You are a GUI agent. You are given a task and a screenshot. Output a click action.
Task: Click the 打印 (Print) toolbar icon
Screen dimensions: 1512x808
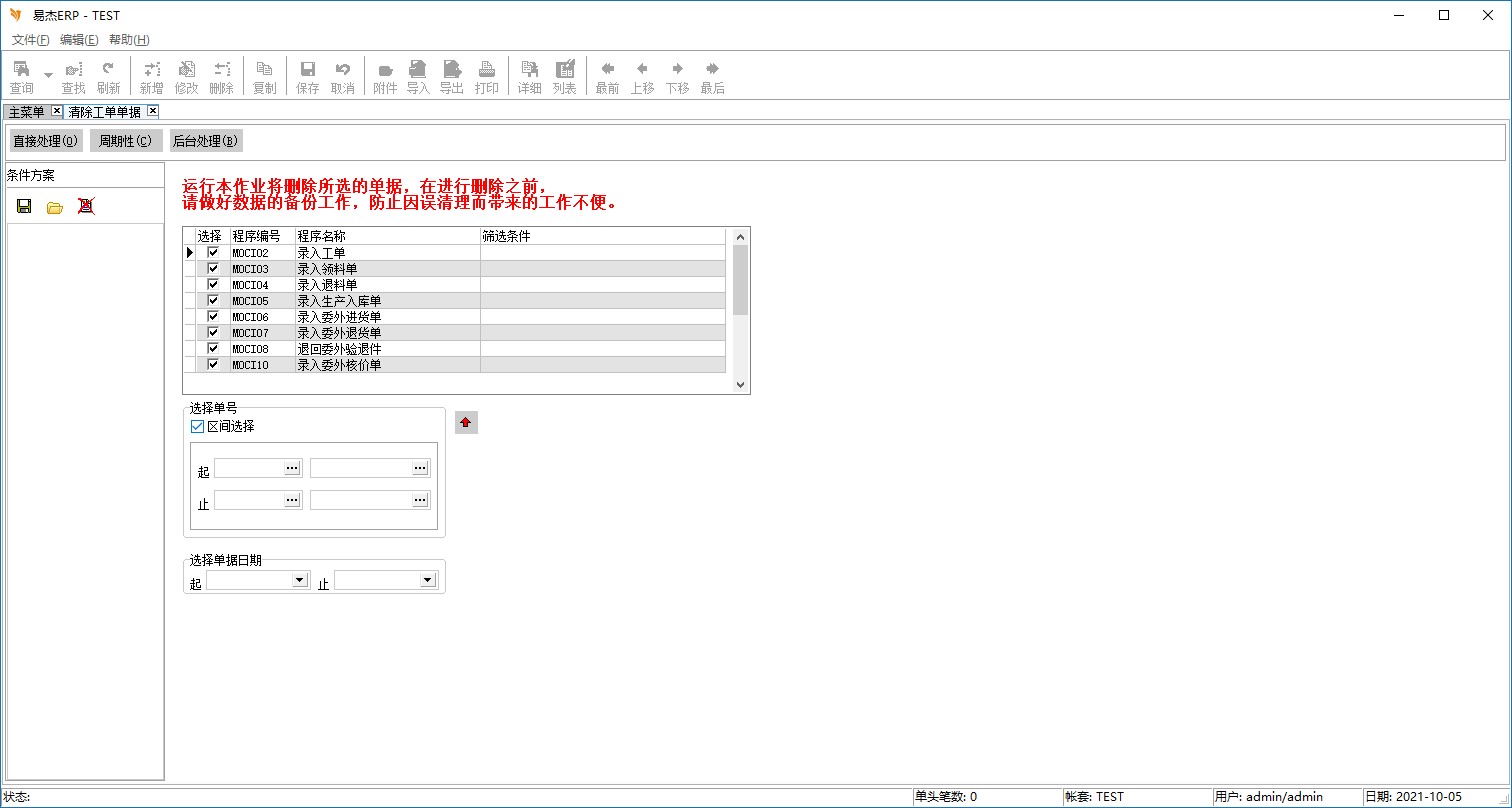[486, 76]
